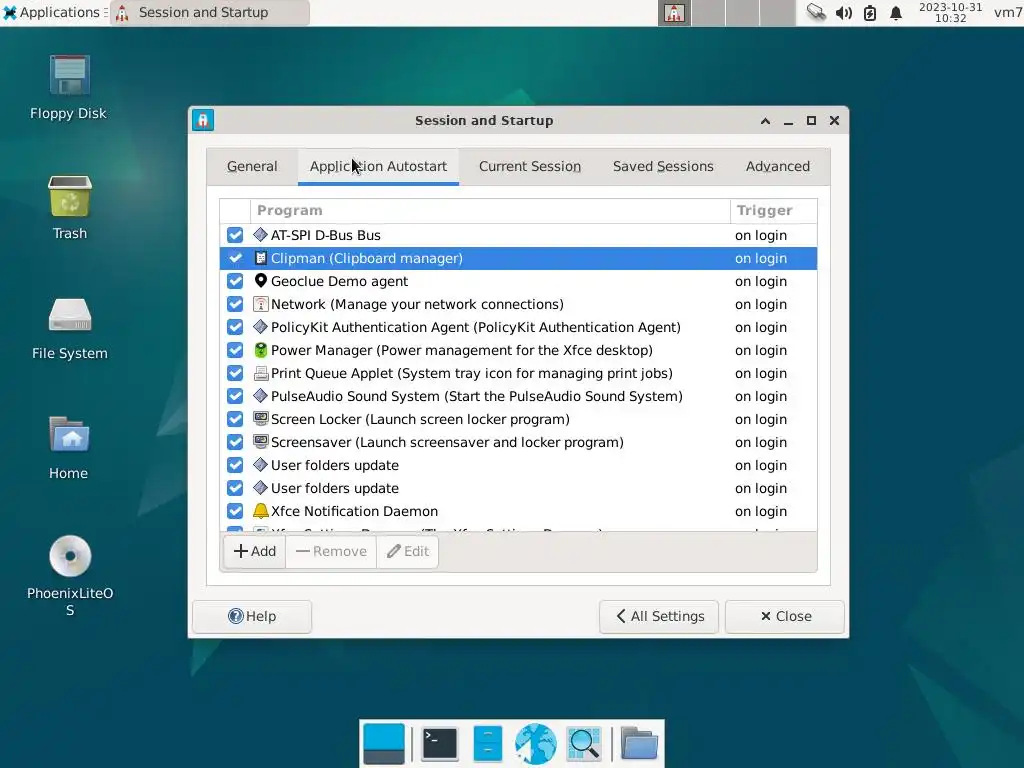The width and height of the screenshot is (1024, 768).
Task: Open the Current Session tab
Action: pos(530,167)
